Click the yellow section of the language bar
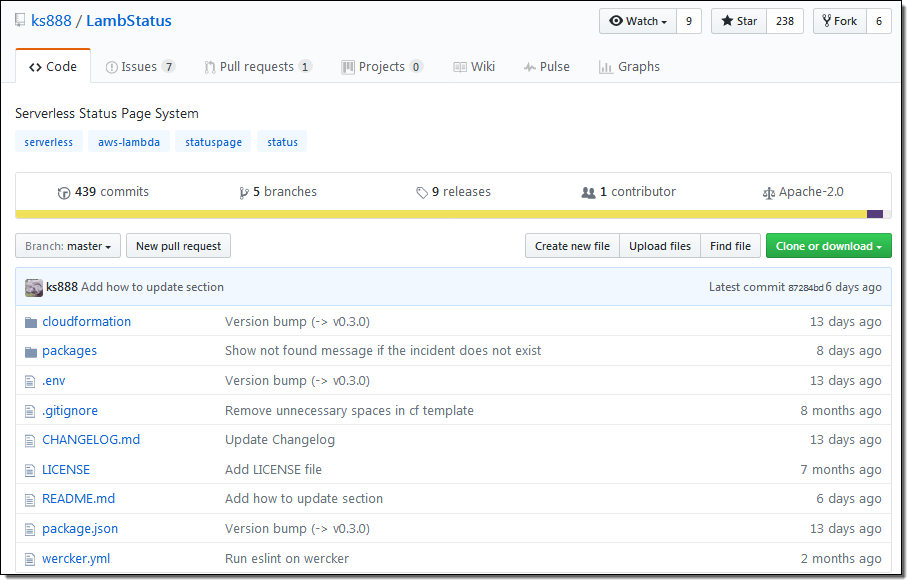The width and height of the screenshot is (912, 585). point(441,215)
